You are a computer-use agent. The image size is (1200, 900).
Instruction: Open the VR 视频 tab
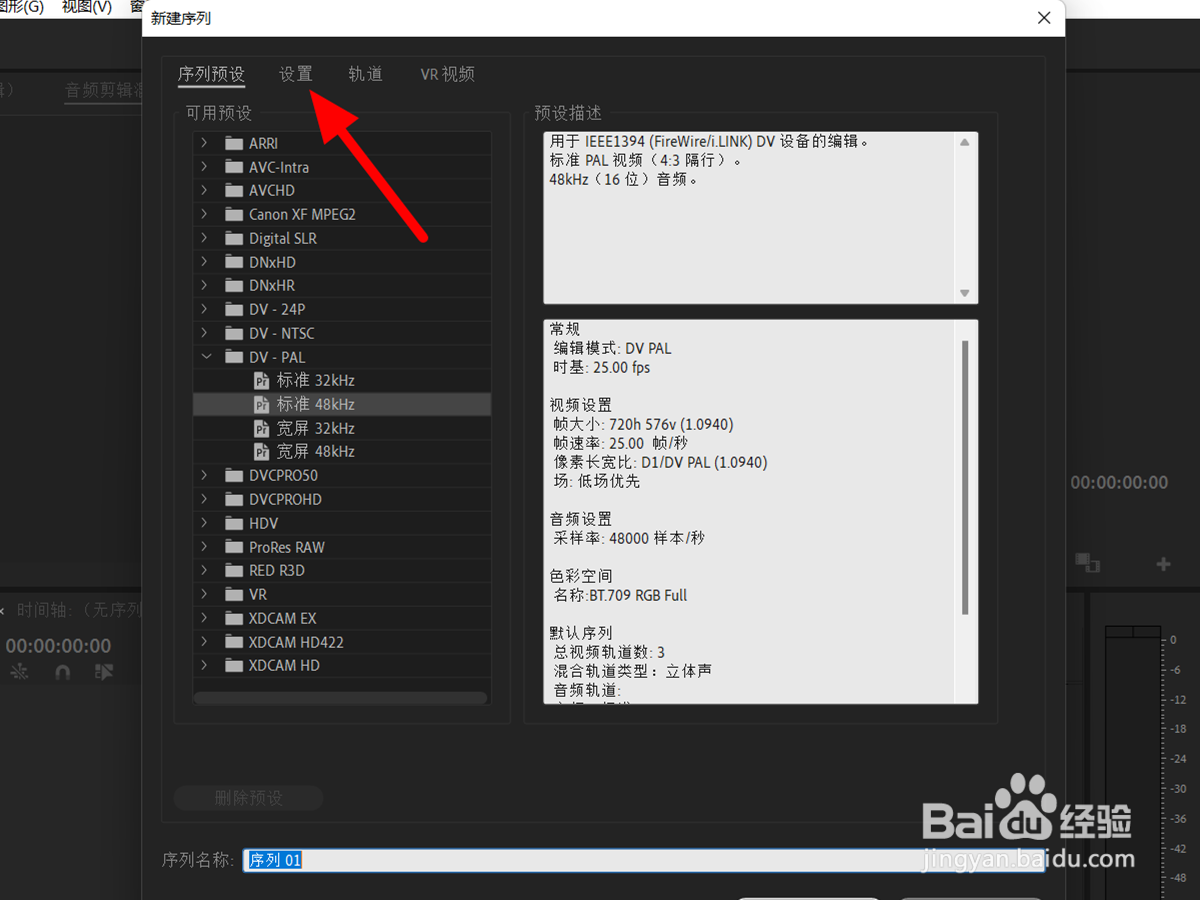(x=447, y=74)
